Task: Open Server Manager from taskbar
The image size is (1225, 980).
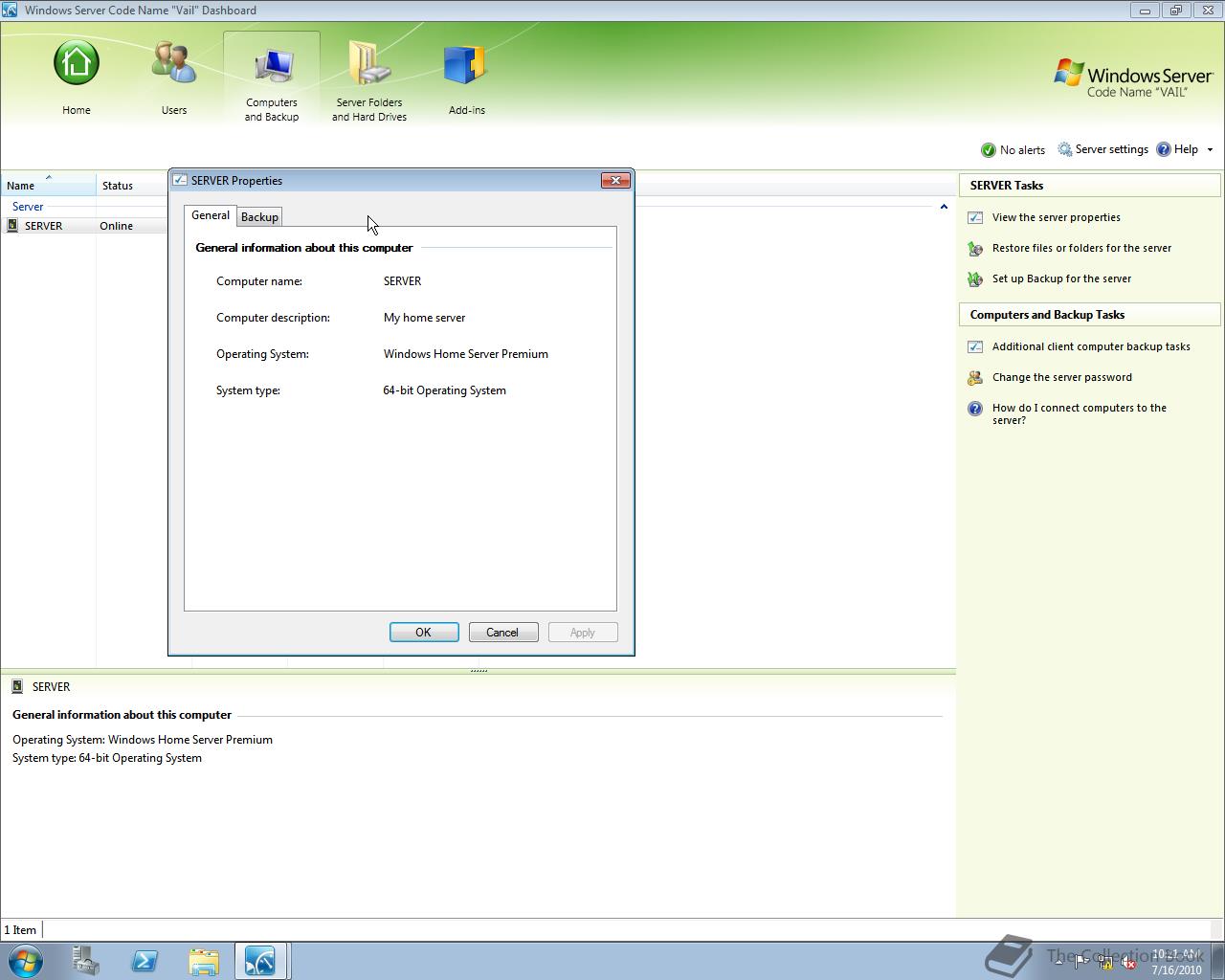Action: tap(85, 961)
